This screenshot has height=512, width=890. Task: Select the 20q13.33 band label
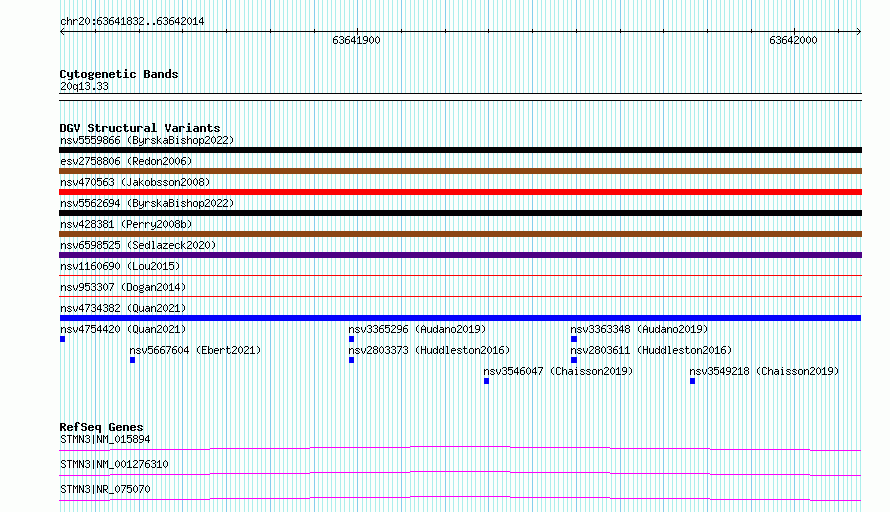tap(84, 86)
